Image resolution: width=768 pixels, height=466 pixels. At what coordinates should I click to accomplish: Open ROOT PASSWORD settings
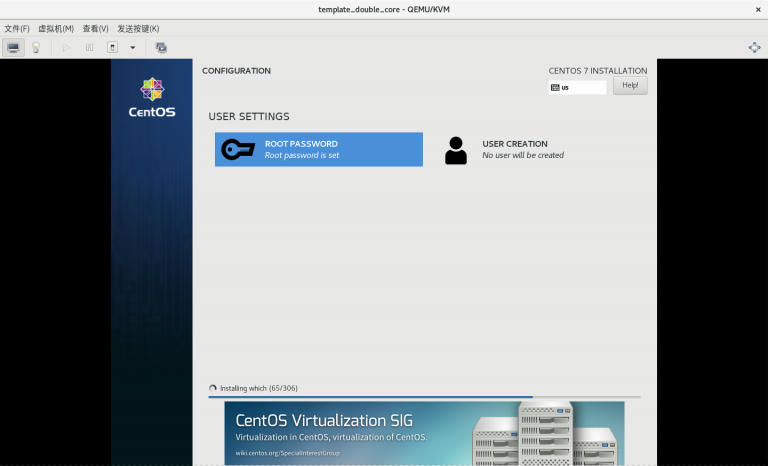(x=319, y=149)
